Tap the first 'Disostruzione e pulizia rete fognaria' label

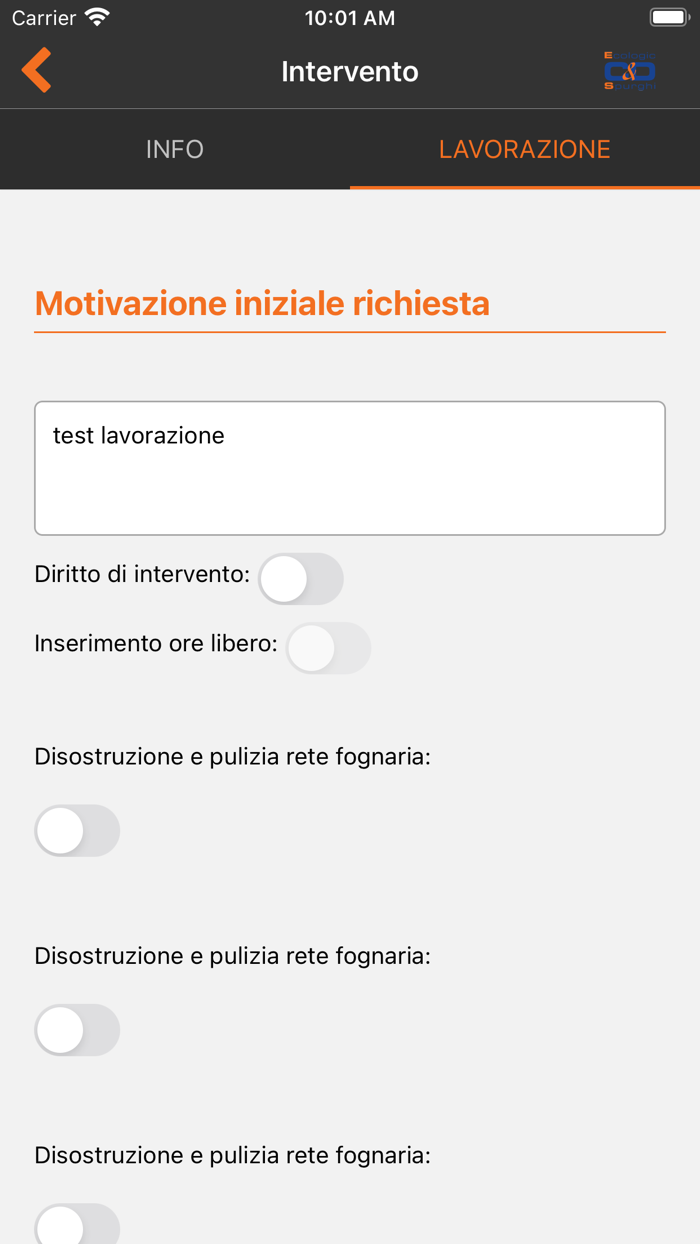pos(232,756)
